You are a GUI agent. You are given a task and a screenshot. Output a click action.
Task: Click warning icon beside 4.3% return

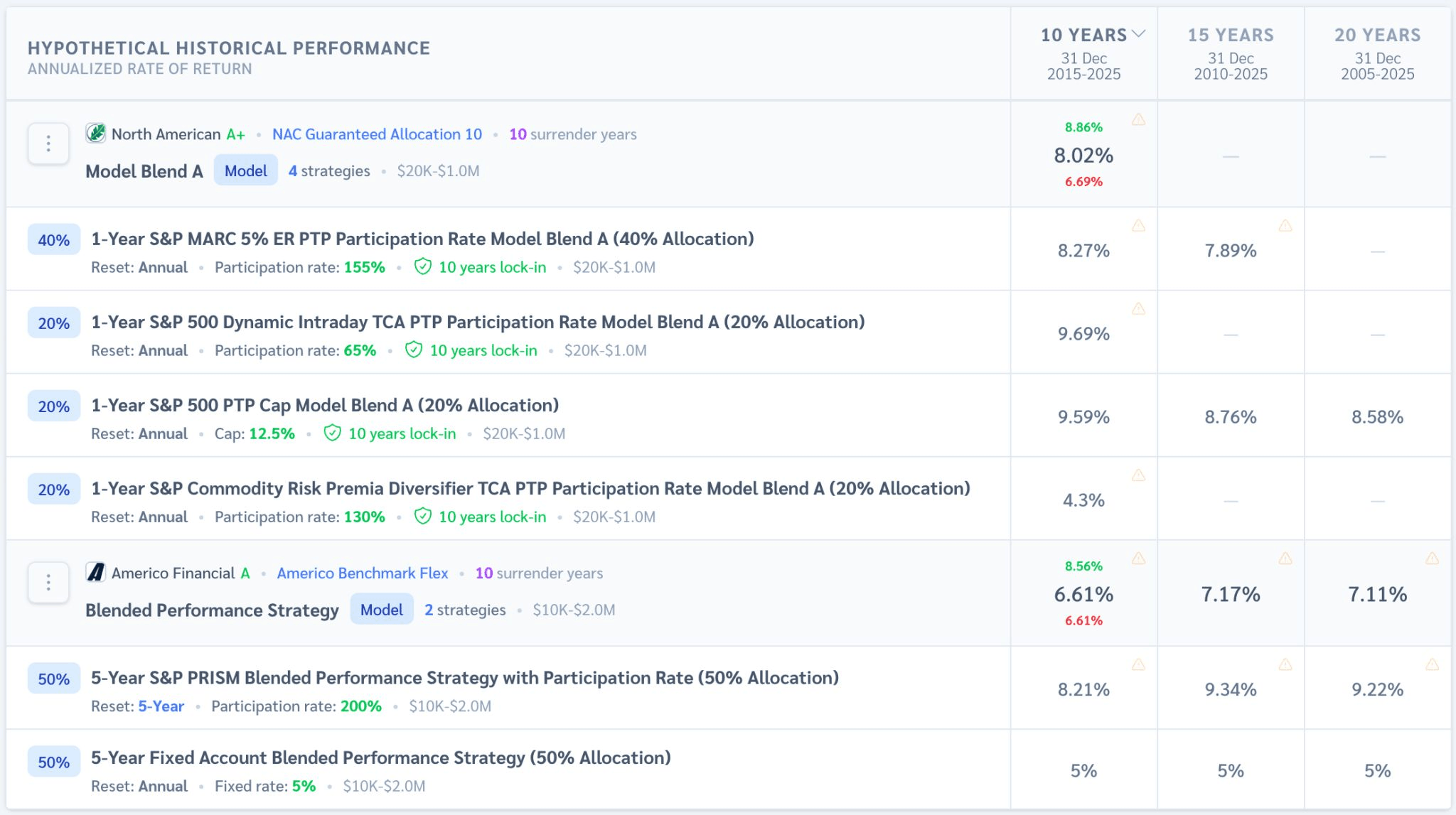(x=1139, y=475)
